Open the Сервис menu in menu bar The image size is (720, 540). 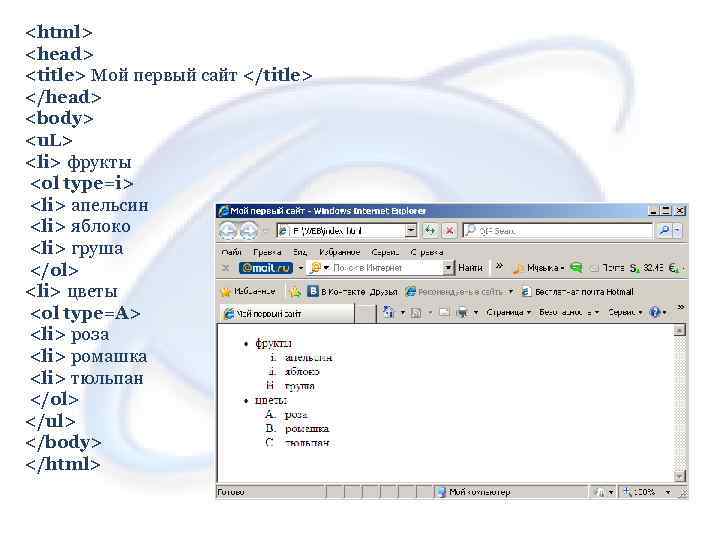[x=385, y=252]
